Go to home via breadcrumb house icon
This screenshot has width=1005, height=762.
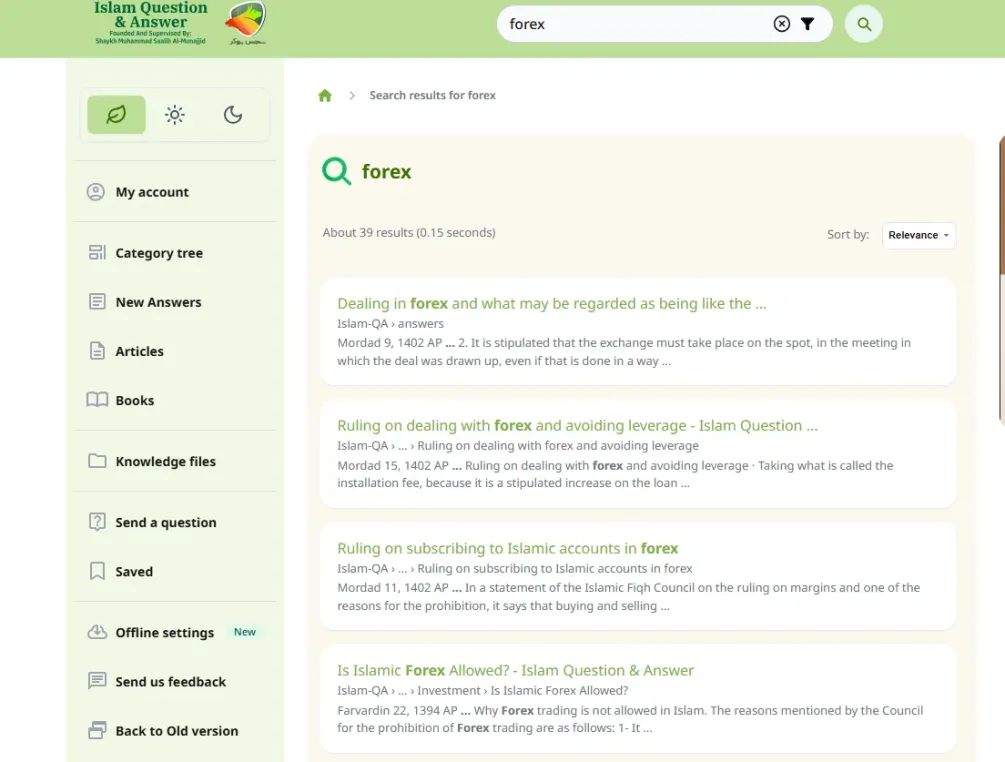tap(325, 95)
